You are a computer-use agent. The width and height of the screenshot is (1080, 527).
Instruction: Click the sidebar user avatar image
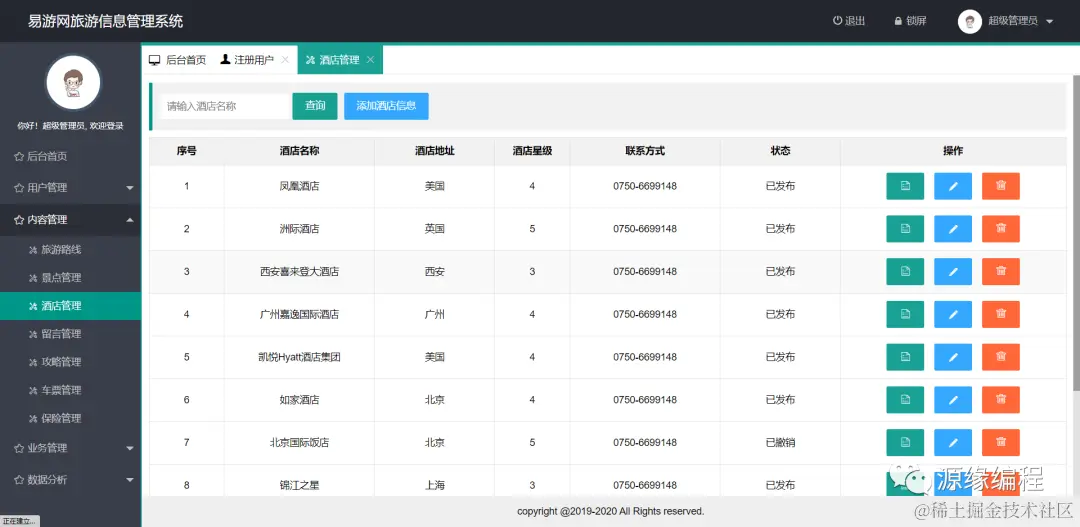[73, 83]
